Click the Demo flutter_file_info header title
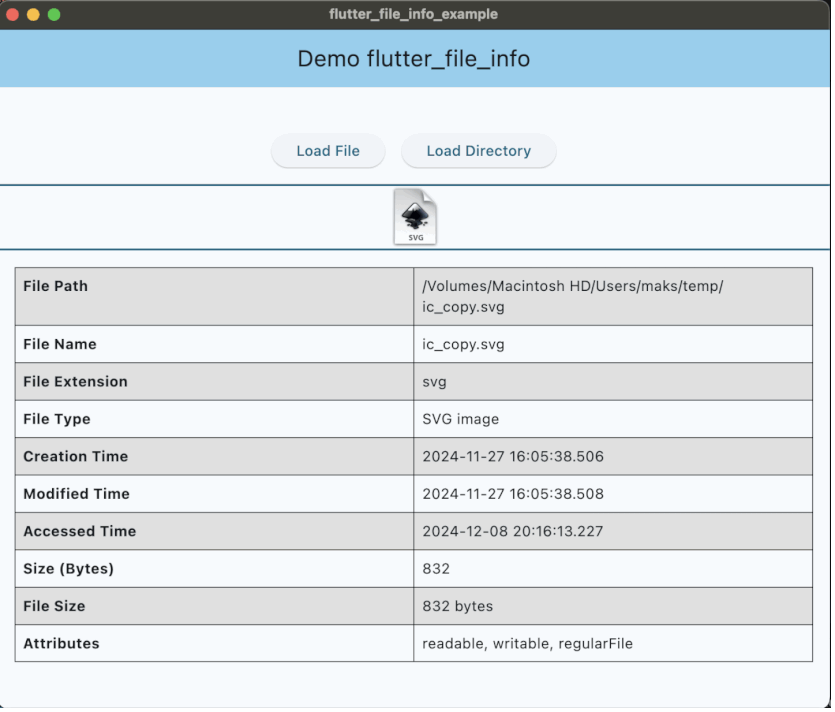 point(415,59)
